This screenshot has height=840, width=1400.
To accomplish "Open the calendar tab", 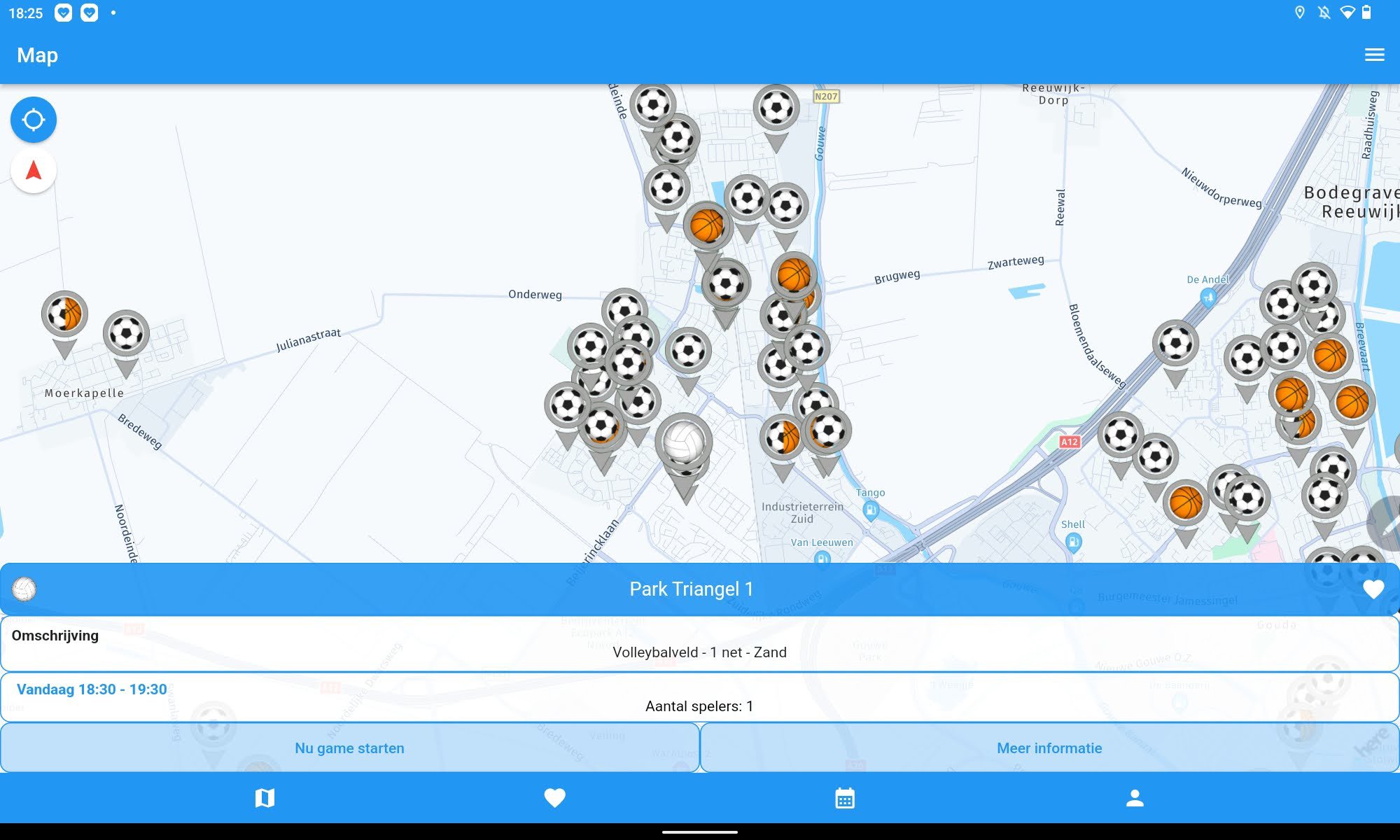I will pyautogui.click(x=845, y=798).
